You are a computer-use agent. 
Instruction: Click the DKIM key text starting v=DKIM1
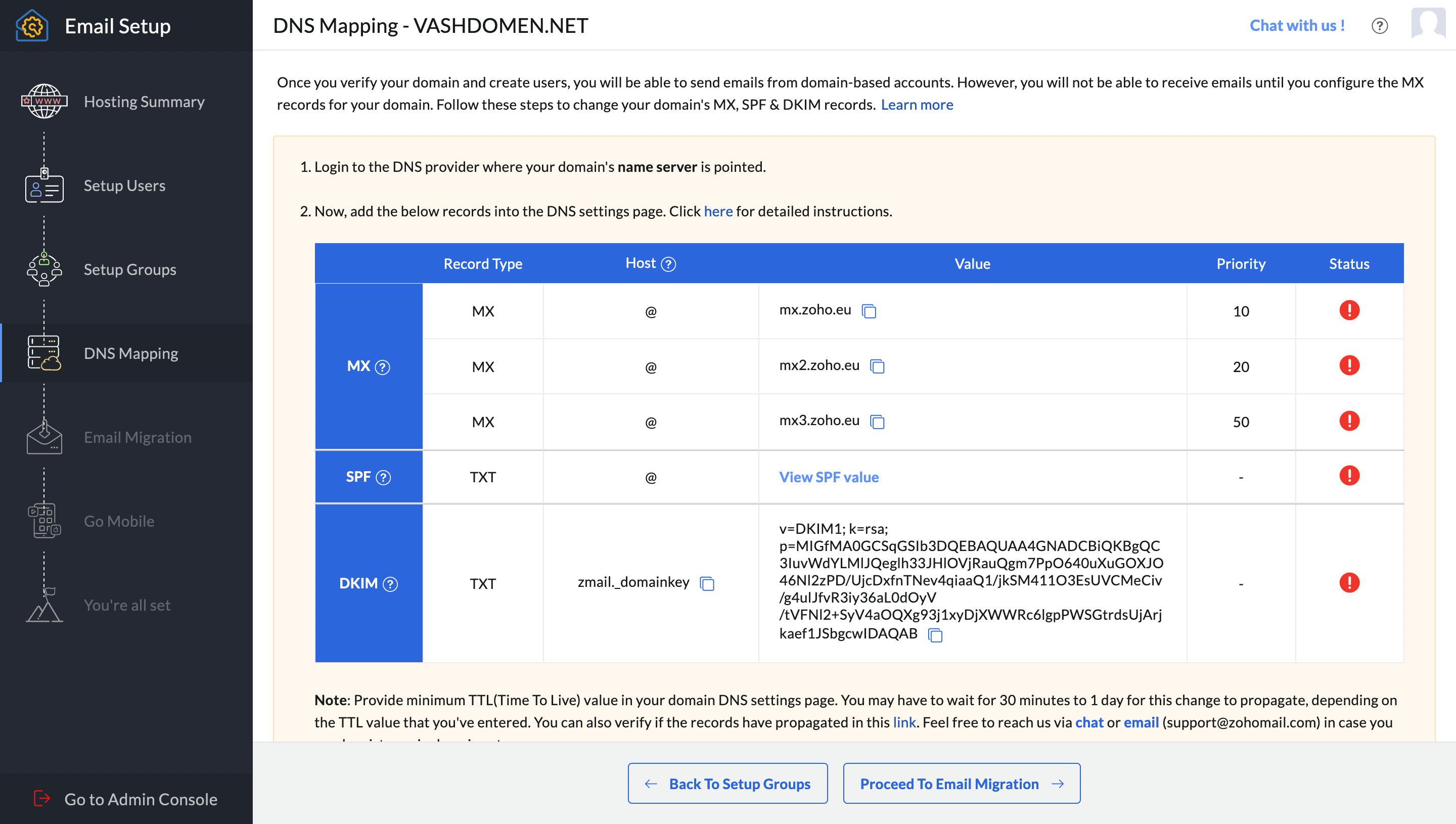point(971,581)
